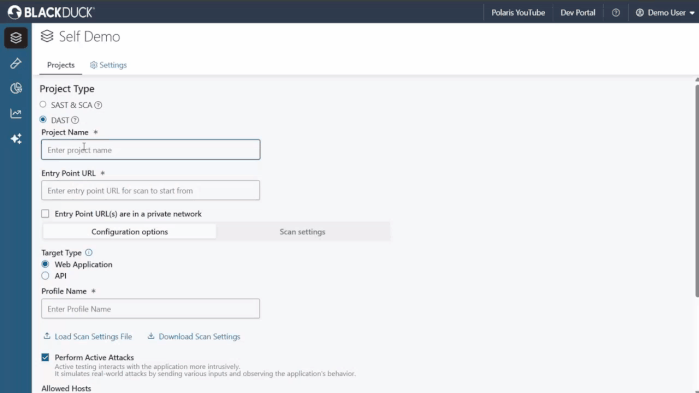The width and height of the screenshot is (699, 393).
Task: Click the SAST & SCA help tooltip icon
Action: point(98,105)
